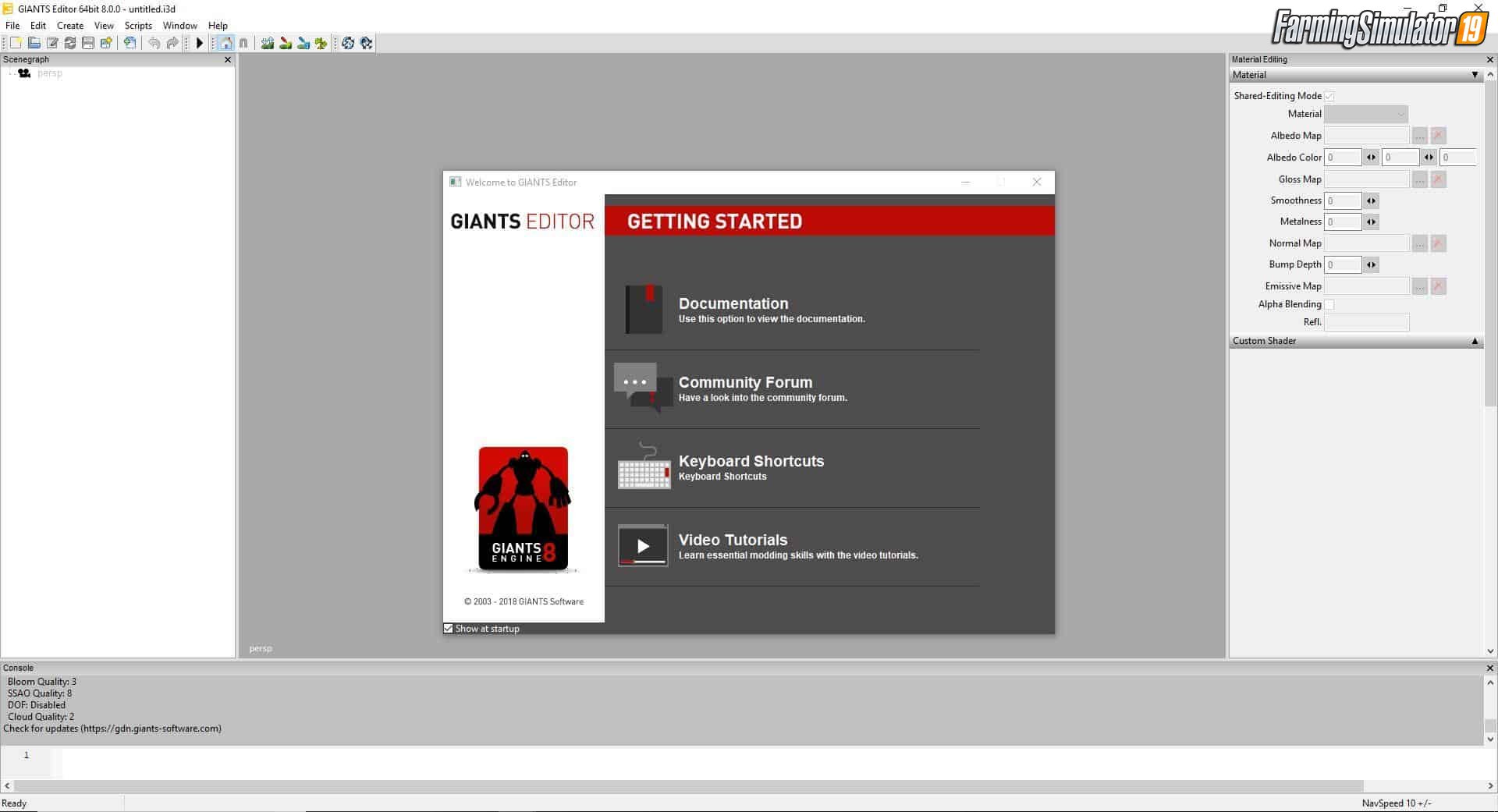1498x812 pixels.
Task: Create a new scene file
Action: point(14,43)
